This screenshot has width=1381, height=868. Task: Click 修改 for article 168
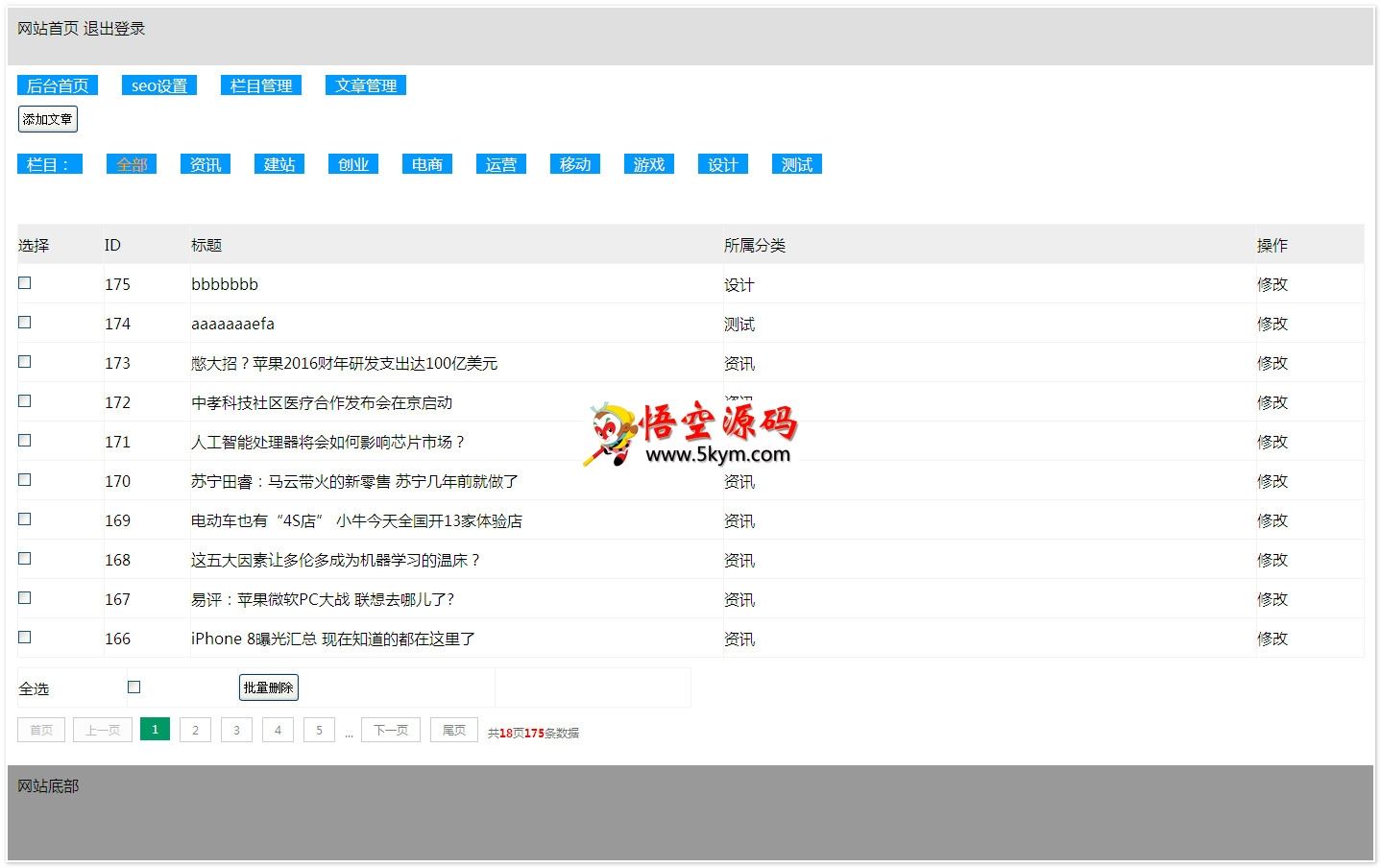pos(1272,560)
